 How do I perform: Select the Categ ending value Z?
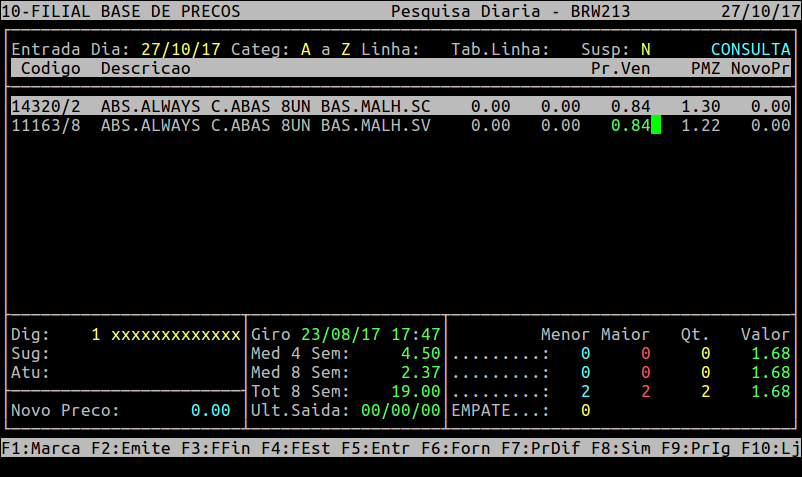(345, 49)
